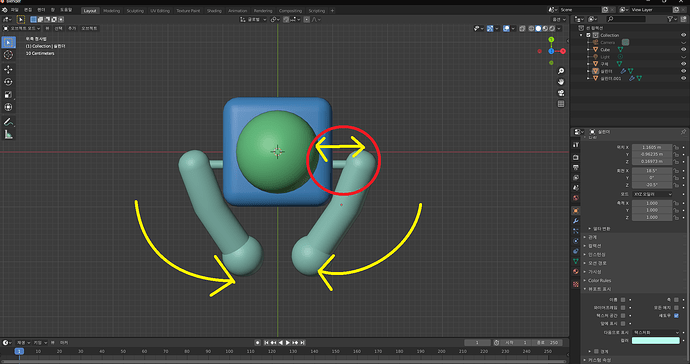The height and width of the screenshot is (364, 690).
Task: Switch to the Modeling workspace tab
Action: (x=111, y=11)
